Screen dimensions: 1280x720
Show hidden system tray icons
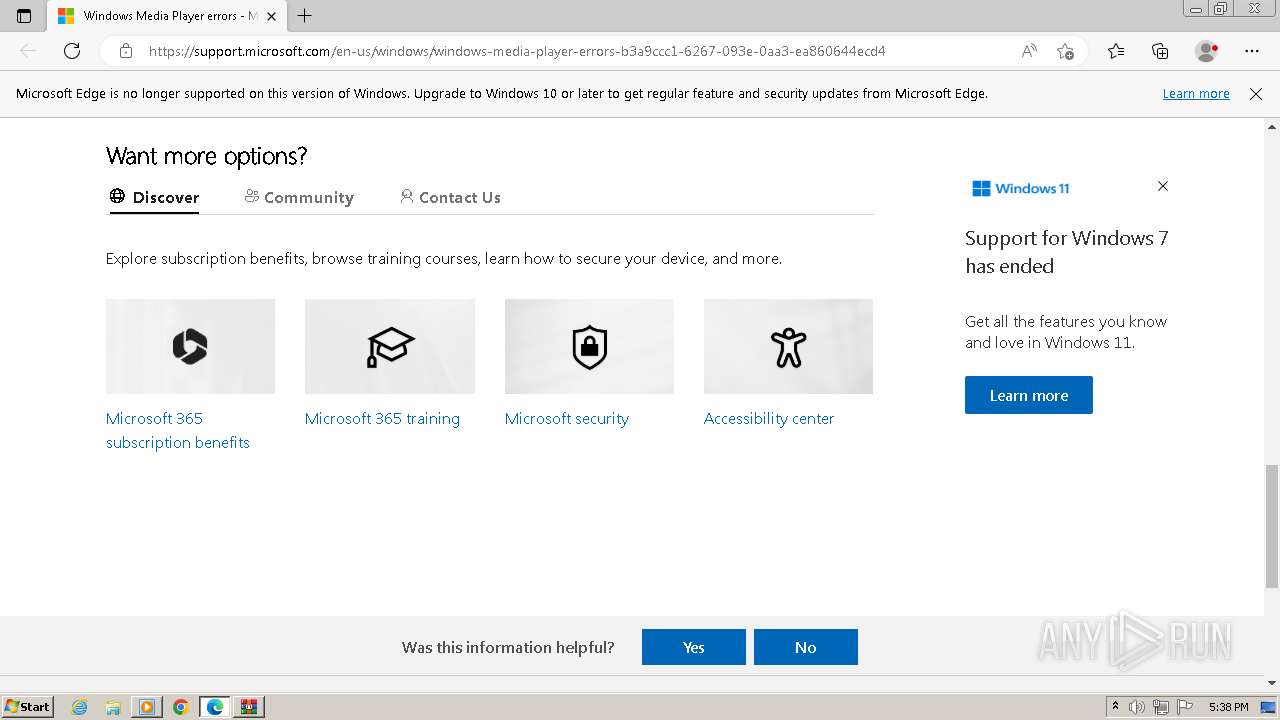[1115, 707]
